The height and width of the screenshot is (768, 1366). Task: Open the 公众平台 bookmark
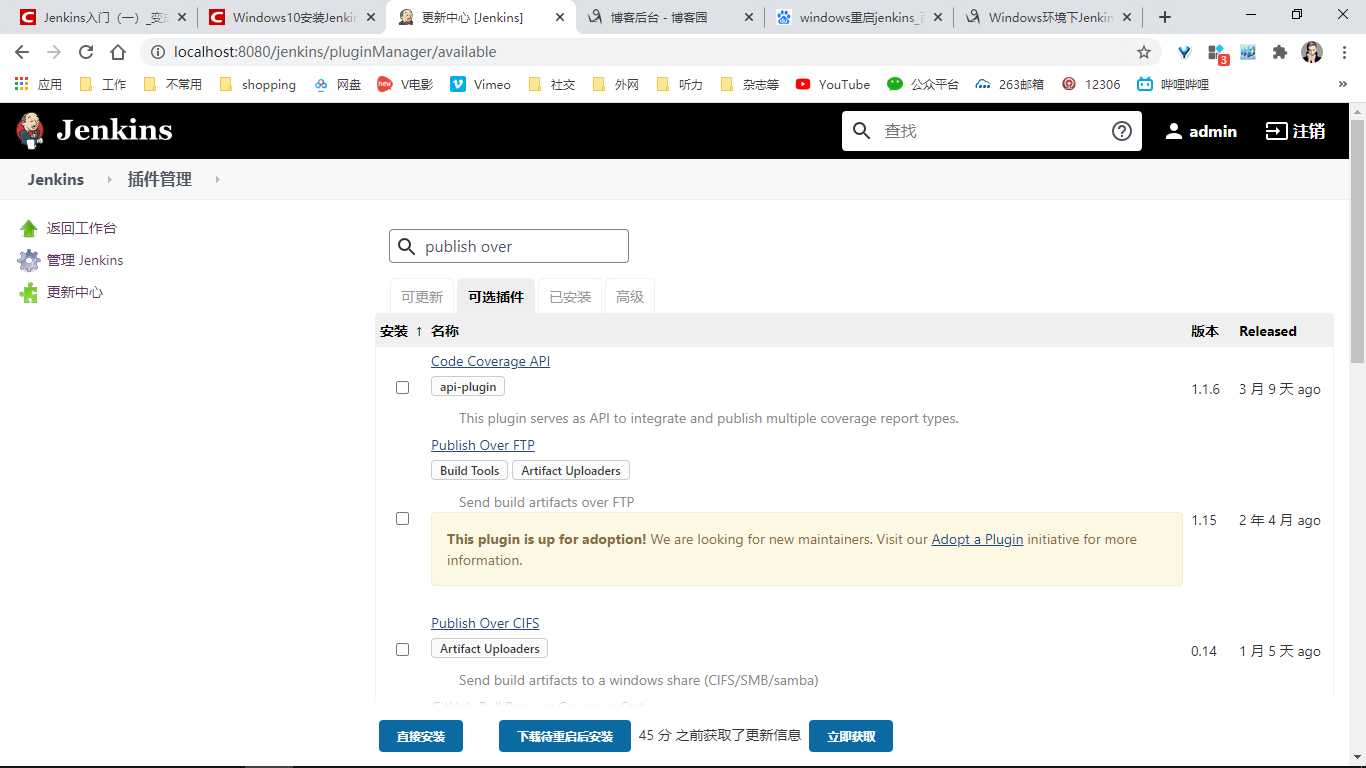click(923, 84)
